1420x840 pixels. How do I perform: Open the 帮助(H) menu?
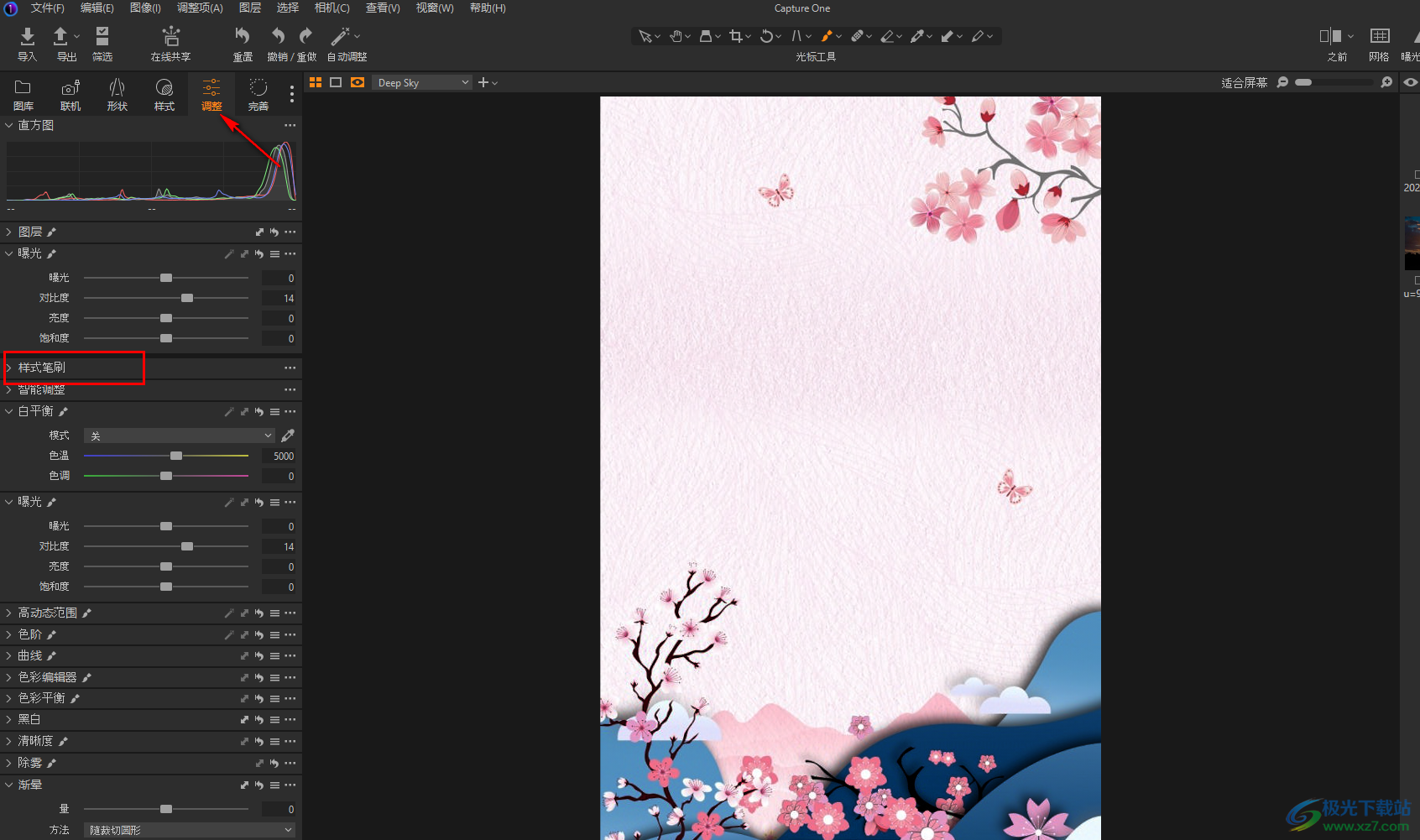click(488, 8)
